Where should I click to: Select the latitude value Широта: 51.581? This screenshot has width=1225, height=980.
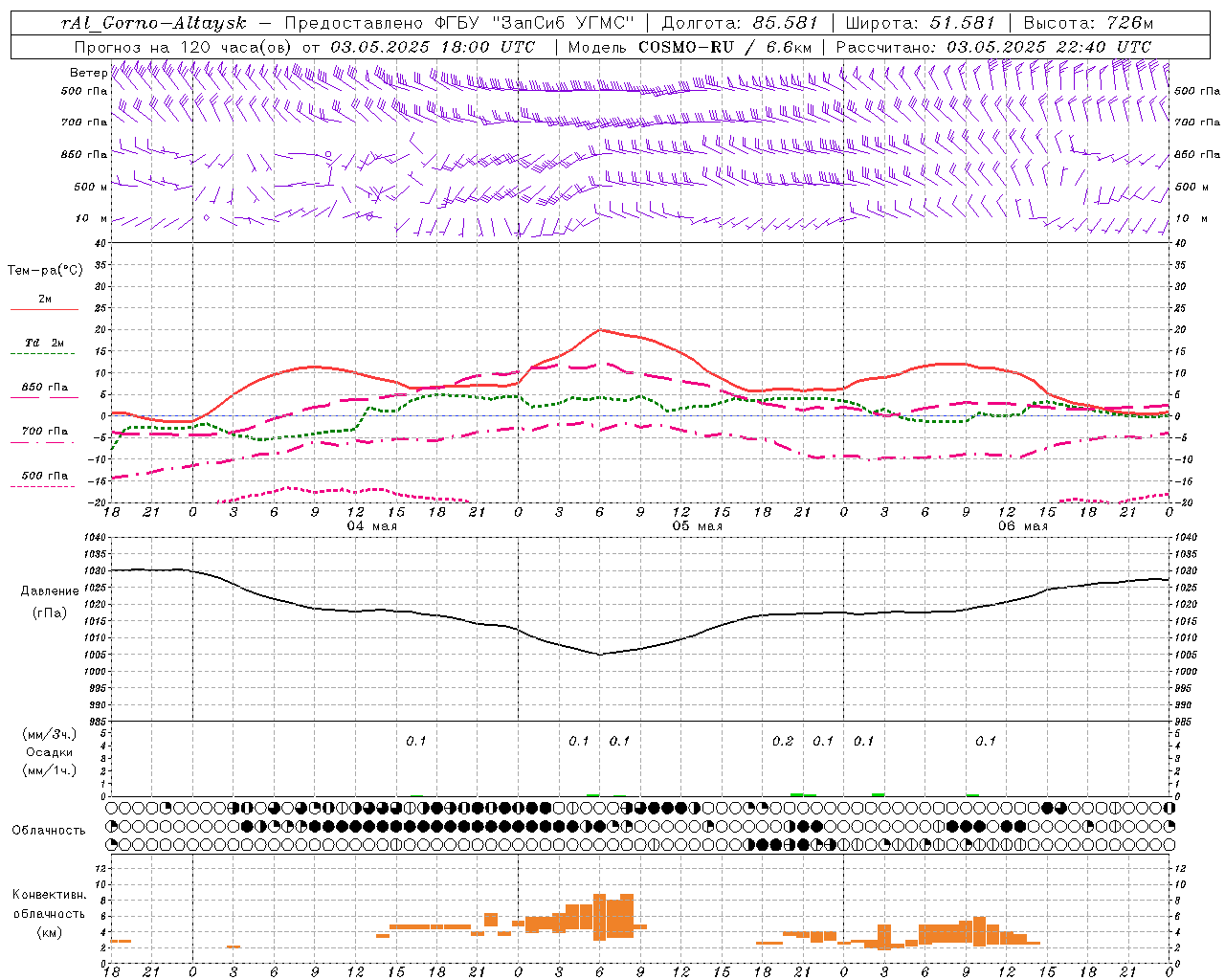pyautogui.click(x=921, y=22)
